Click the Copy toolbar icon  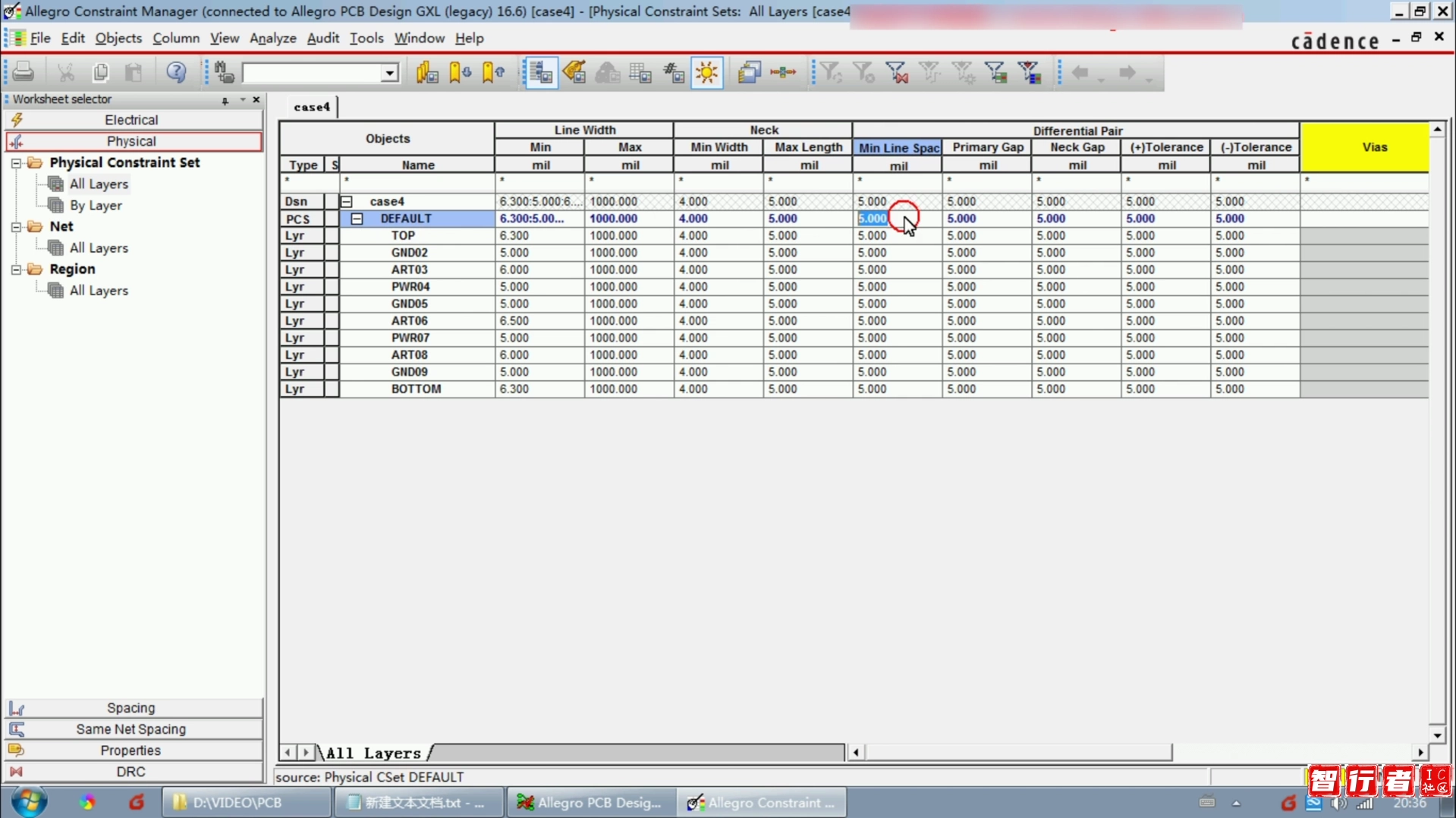click(100, 72)
